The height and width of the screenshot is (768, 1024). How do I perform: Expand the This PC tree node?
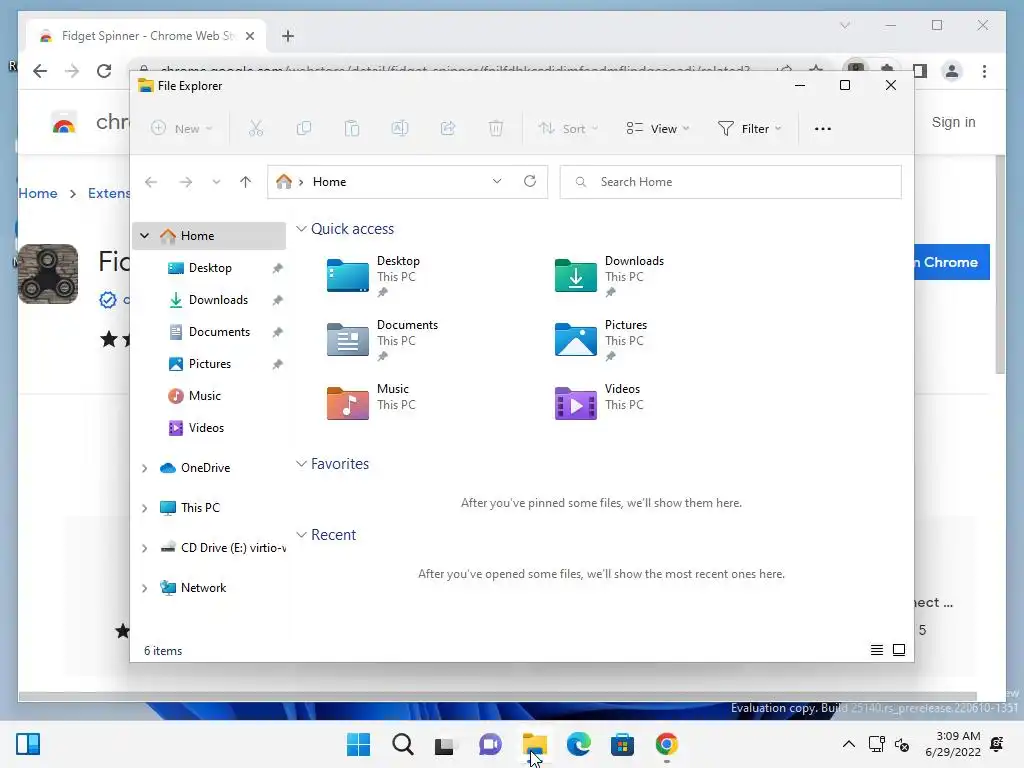pos(145,508)
